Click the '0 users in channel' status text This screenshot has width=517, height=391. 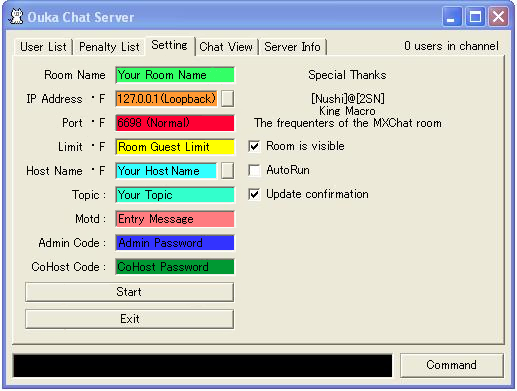[451, 46]
